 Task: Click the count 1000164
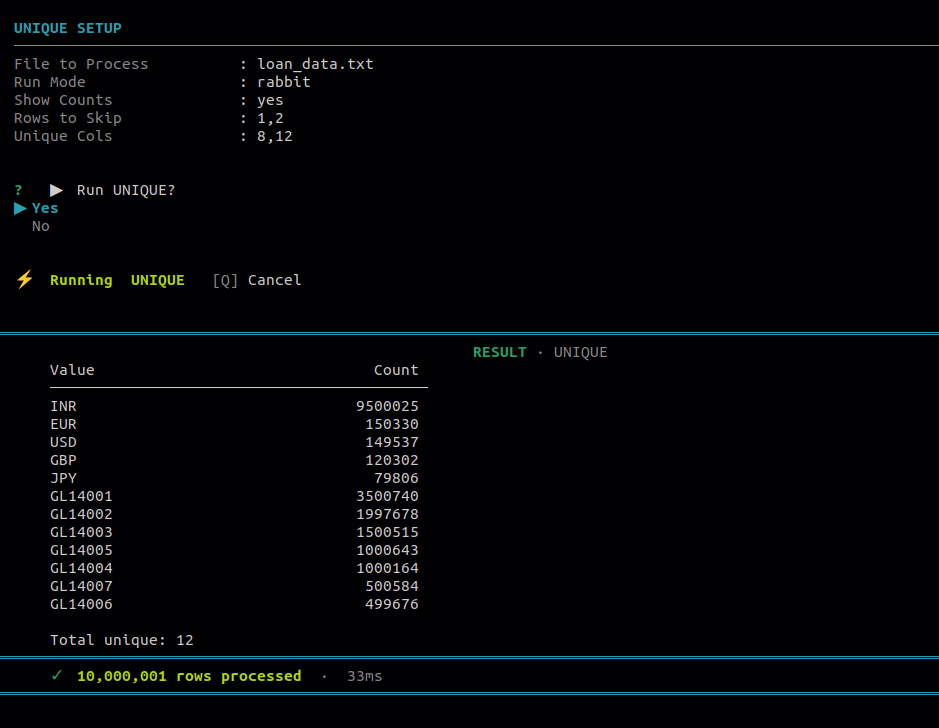[387, 568]
